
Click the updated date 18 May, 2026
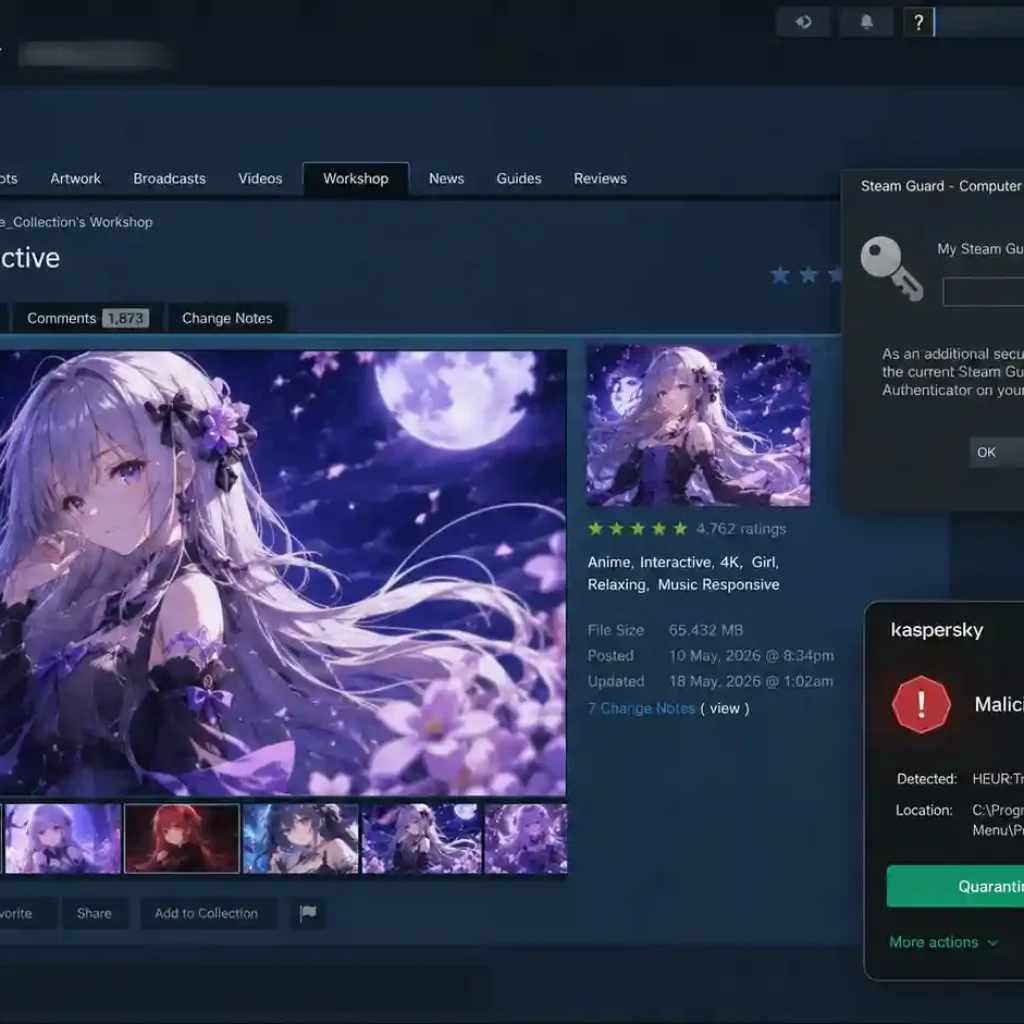pos(751,681)
